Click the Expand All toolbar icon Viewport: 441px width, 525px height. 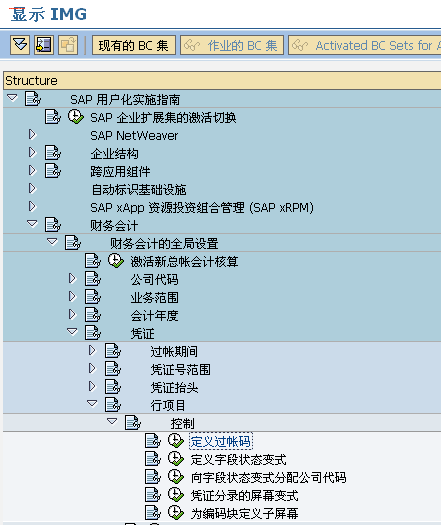pyautogui.click(x=20, y=45)
